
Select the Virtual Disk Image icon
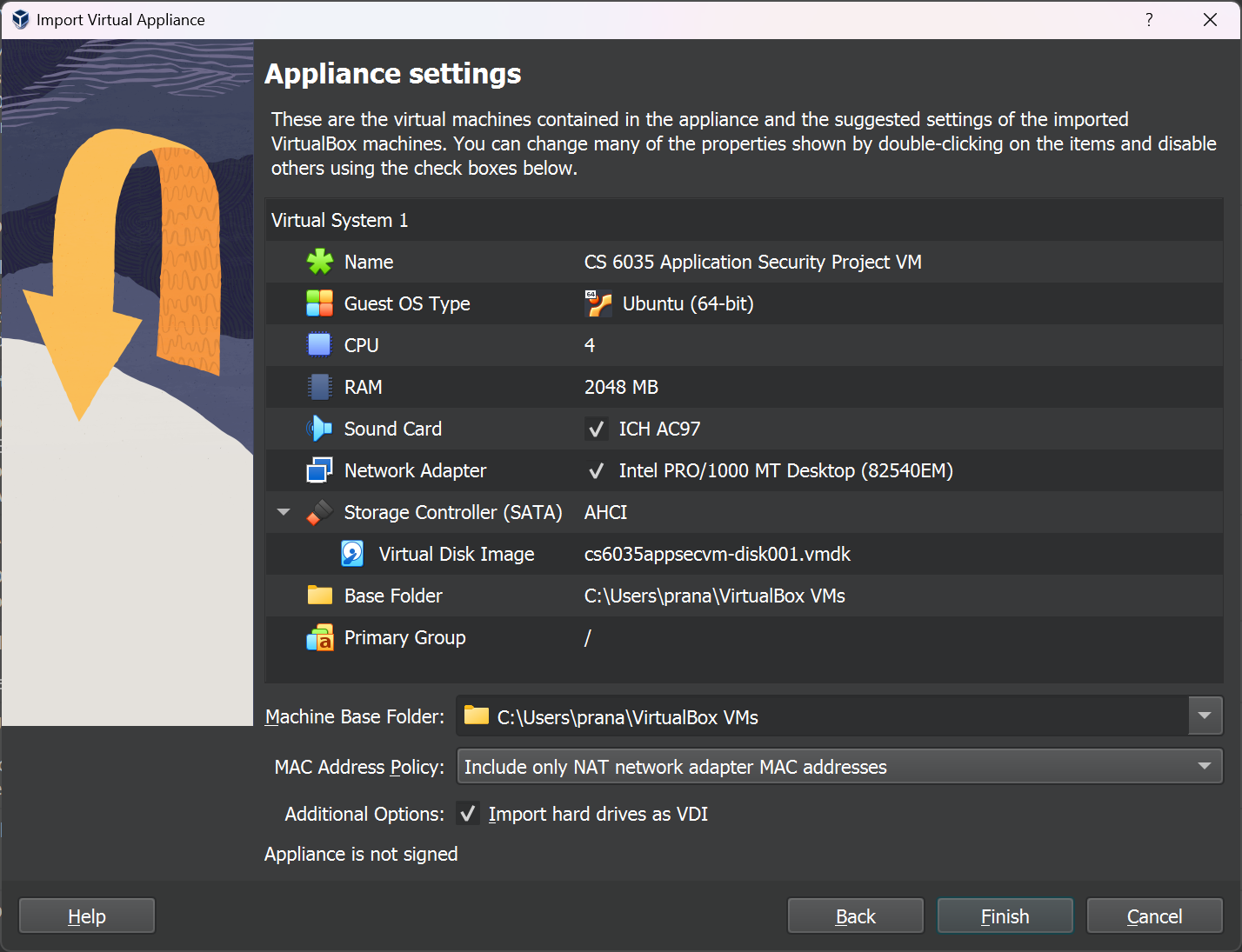352,554
